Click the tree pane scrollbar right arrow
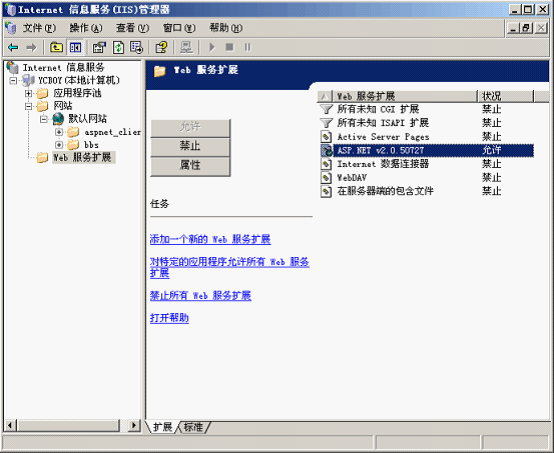The width and height of the screenshot is (554, 453). tap(134, 425)
